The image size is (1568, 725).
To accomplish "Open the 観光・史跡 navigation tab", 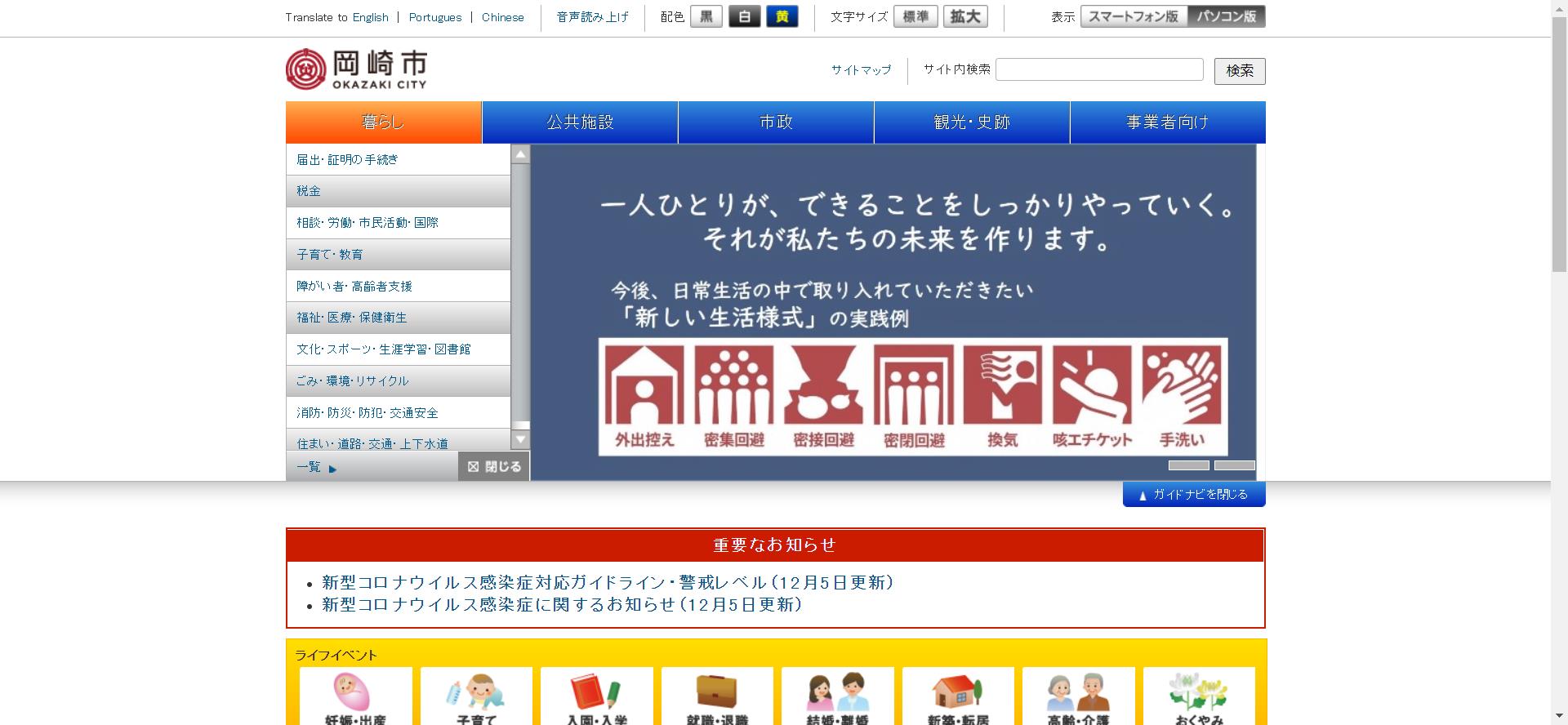I will click(x=972, y=122).
